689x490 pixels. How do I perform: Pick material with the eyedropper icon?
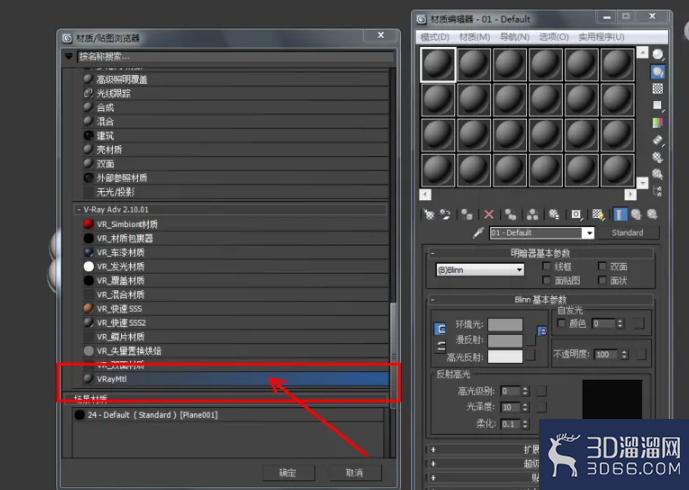478,232
